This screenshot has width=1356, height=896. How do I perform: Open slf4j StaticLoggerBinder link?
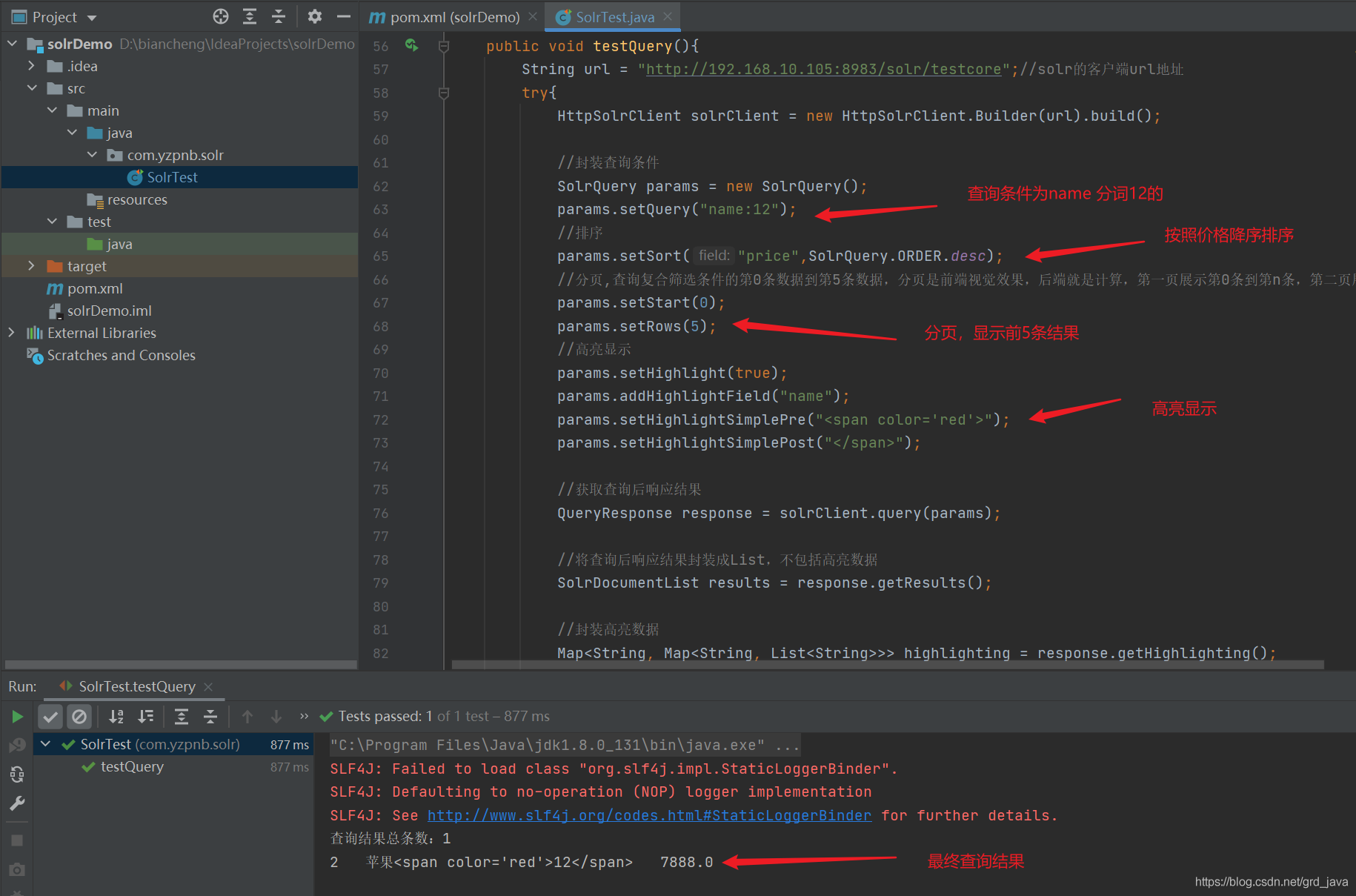(x=649, y=815)
